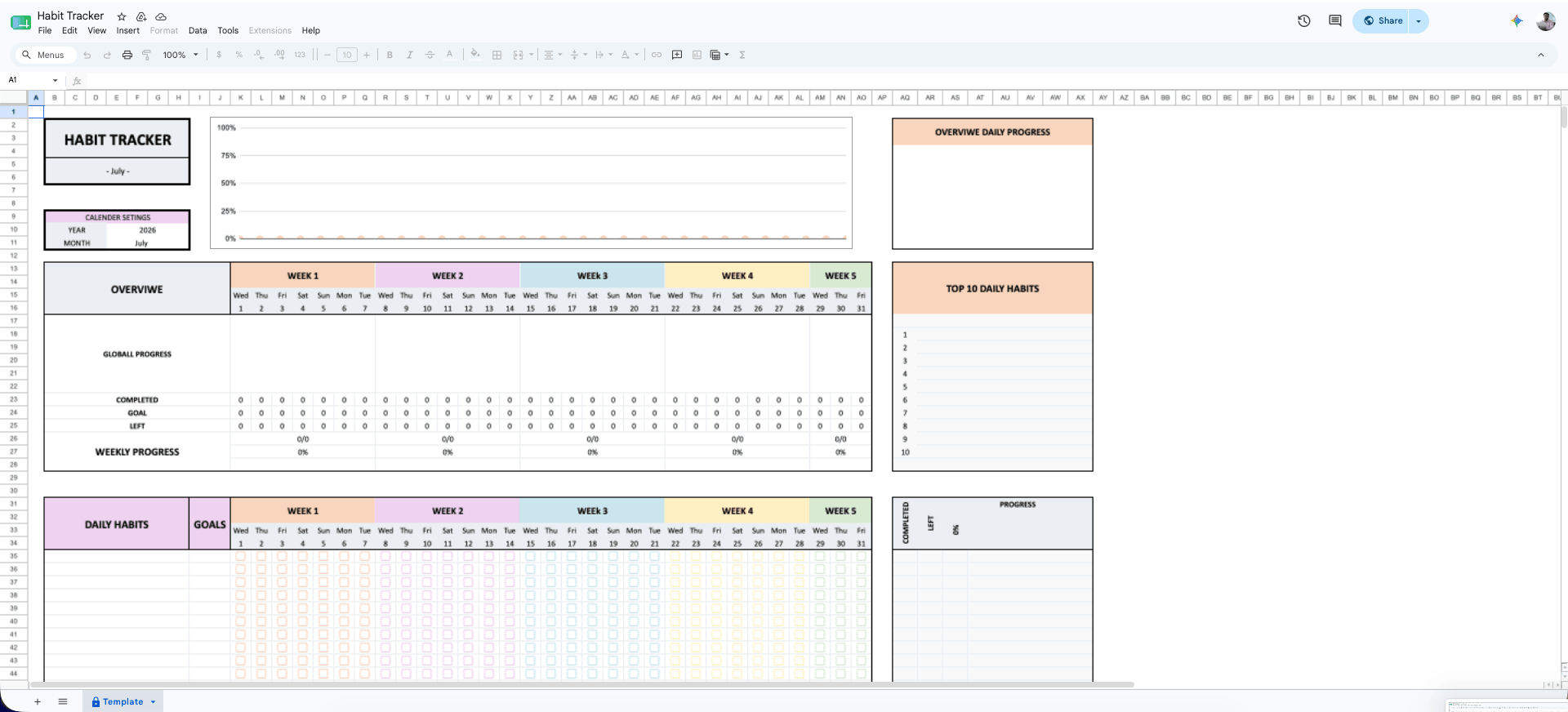Tick row 40 checkbox for day 4
Viewport: 1568px width, 712px height.
point(302,621)
